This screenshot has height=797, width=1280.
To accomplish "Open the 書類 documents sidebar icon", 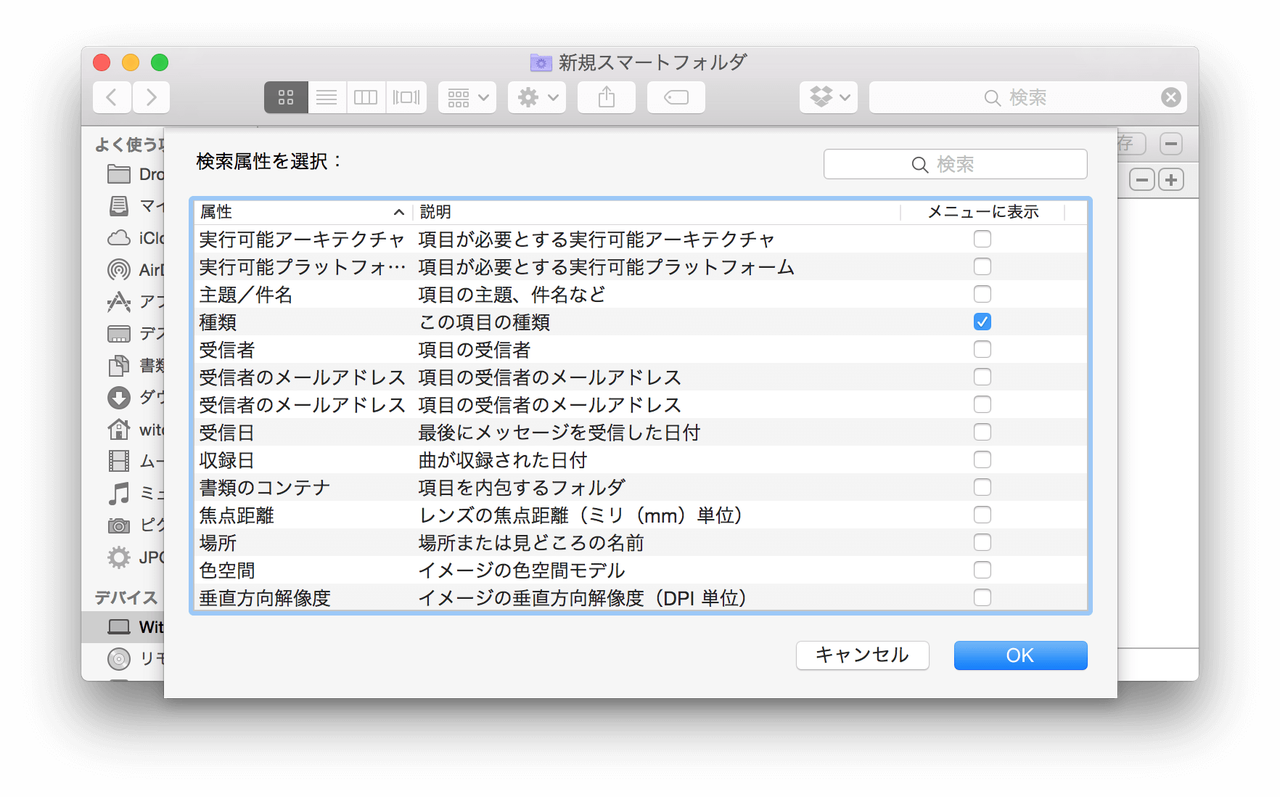I will pyautogui.click(x=119, y=366).
